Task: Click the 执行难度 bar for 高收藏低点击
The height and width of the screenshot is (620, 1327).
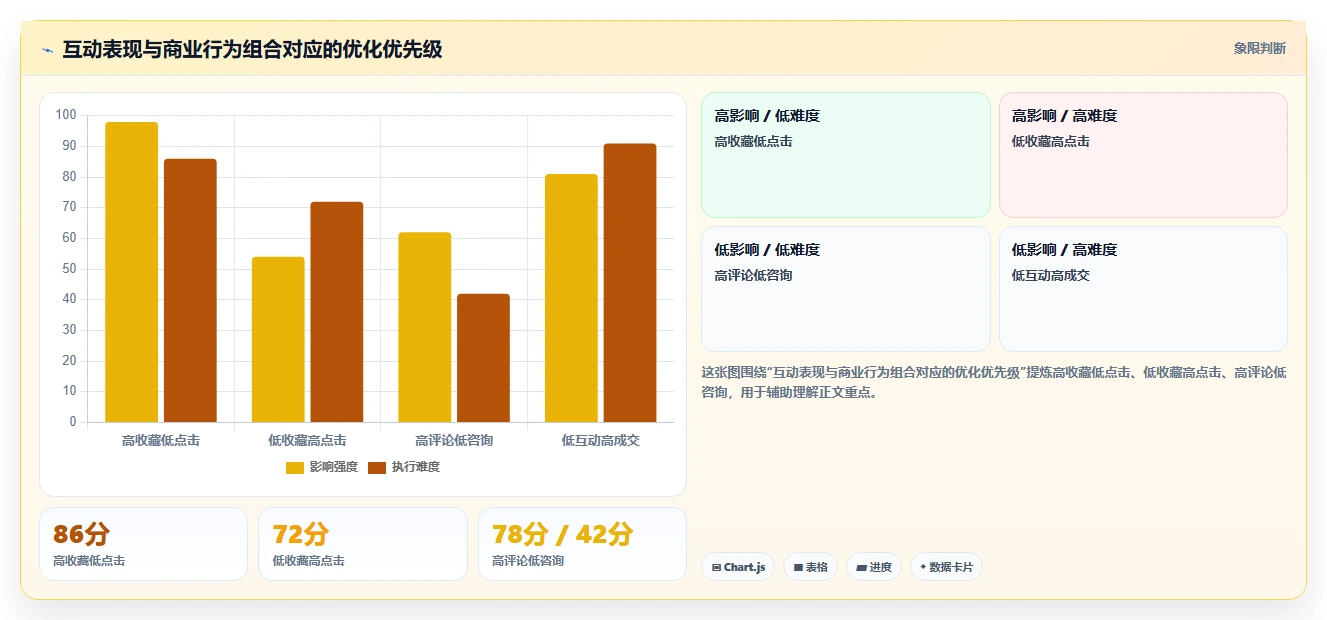Action: click(x=190, y=290)
